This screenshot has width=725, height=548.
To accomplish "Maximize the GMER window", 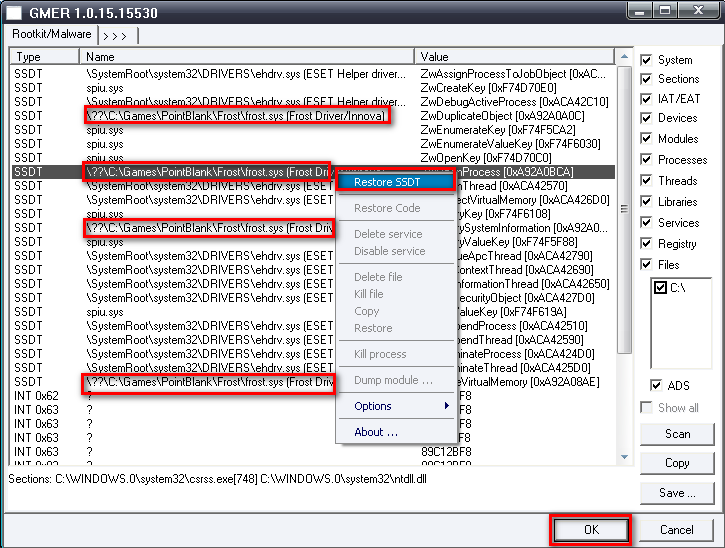I will [664, 10].
